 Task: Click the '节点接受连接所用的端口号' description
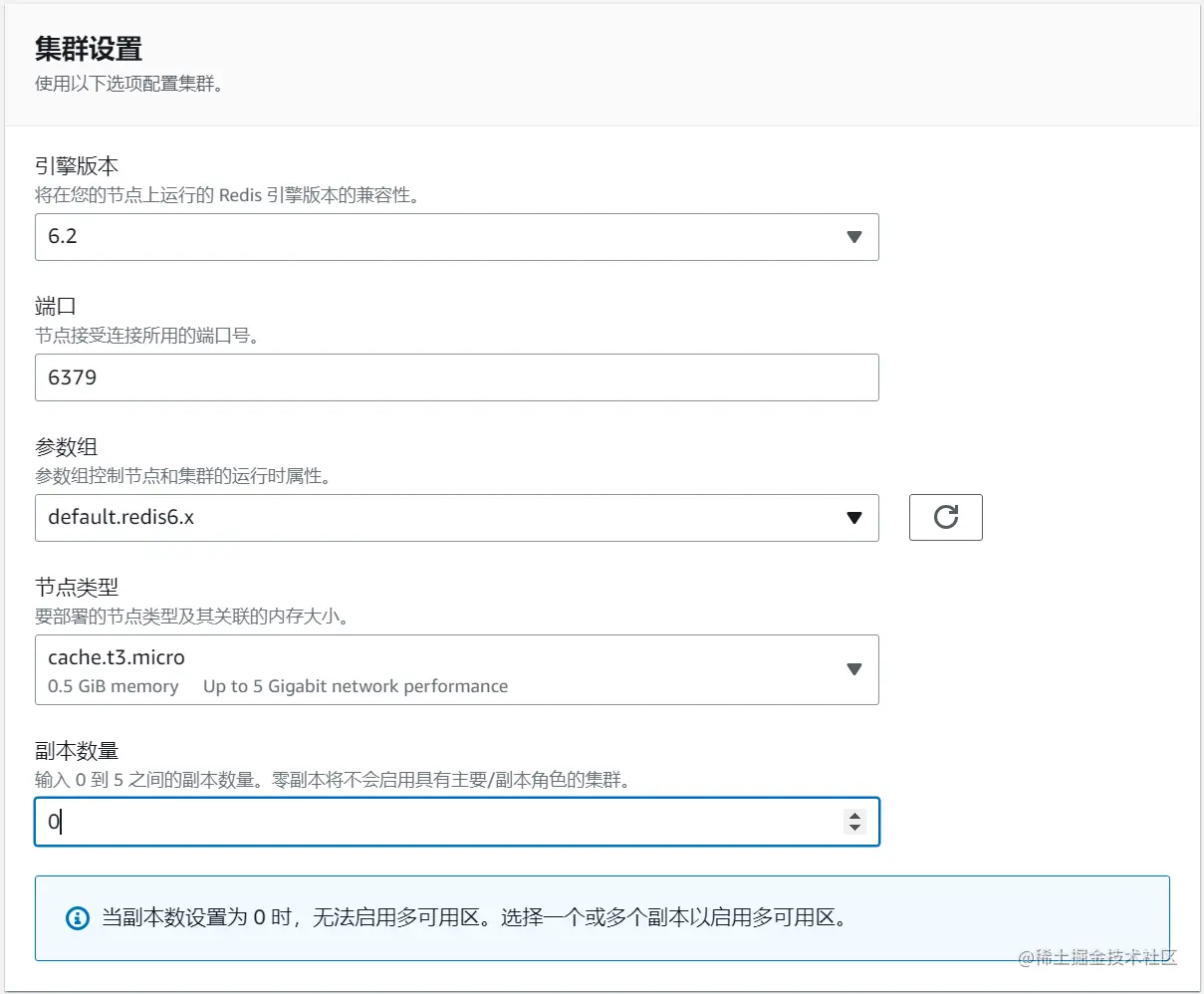pyautogui.click(x=147, y=336)
